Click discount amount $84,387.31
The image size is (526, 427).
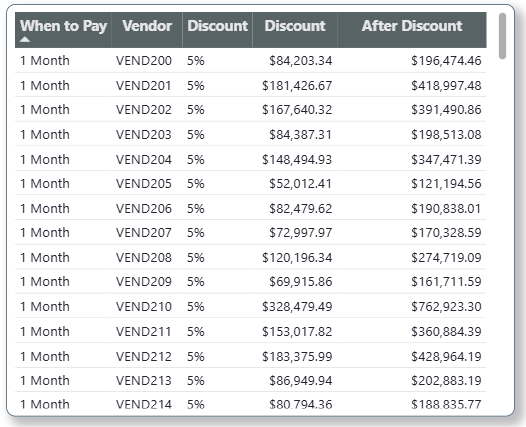click(301, 135)
